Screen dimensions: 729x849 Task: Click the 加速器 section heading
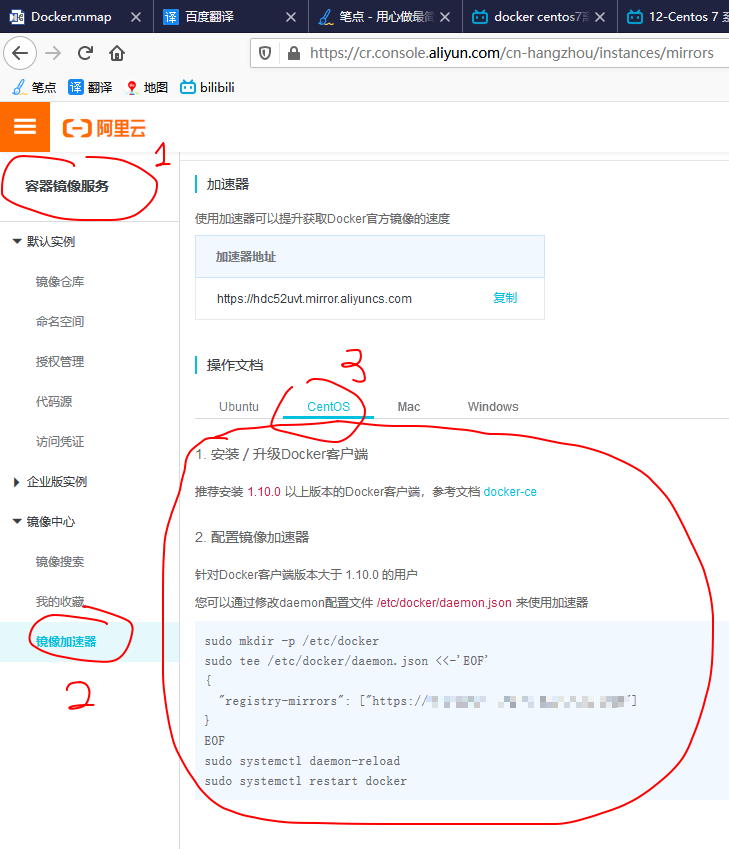coord(227,185)
